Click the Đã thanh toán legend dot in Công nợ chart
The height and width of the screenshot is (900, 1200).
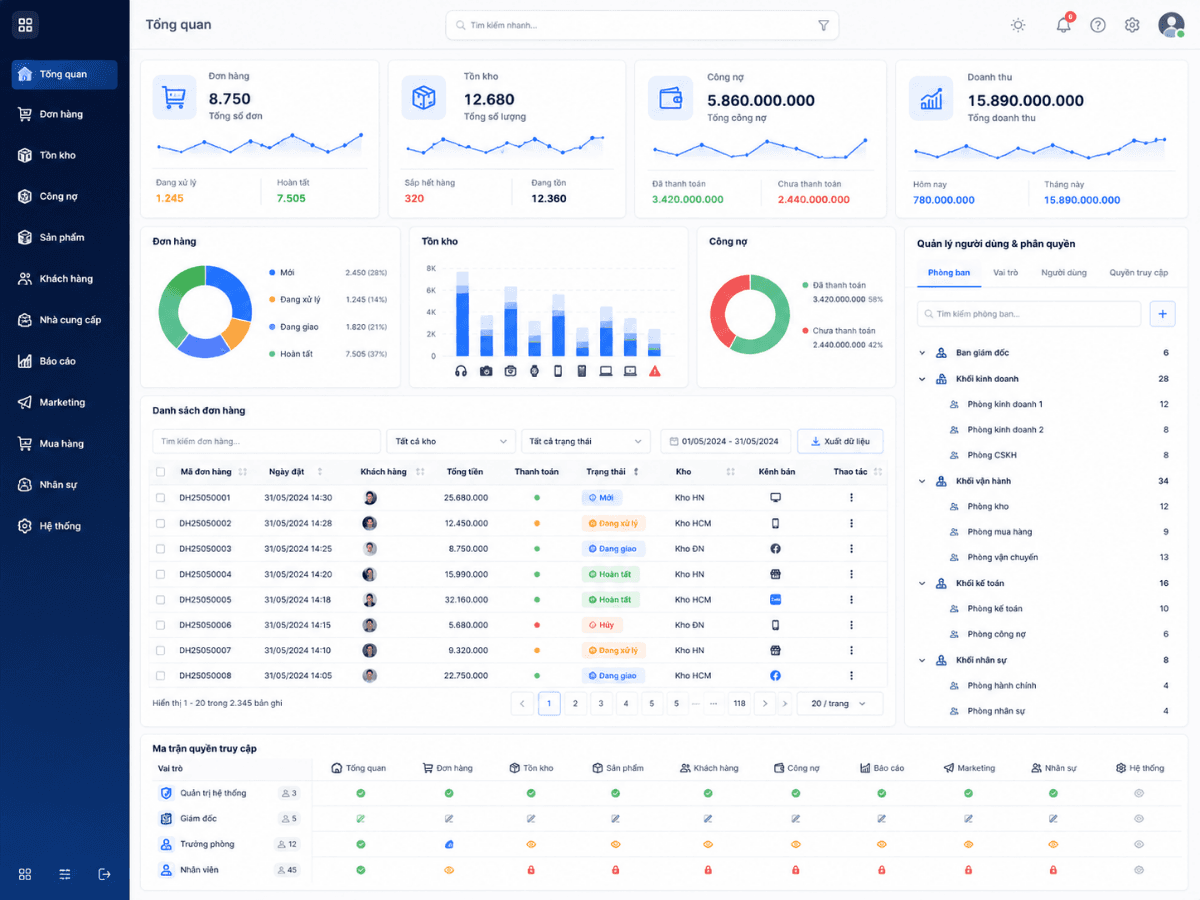(805, 285)
